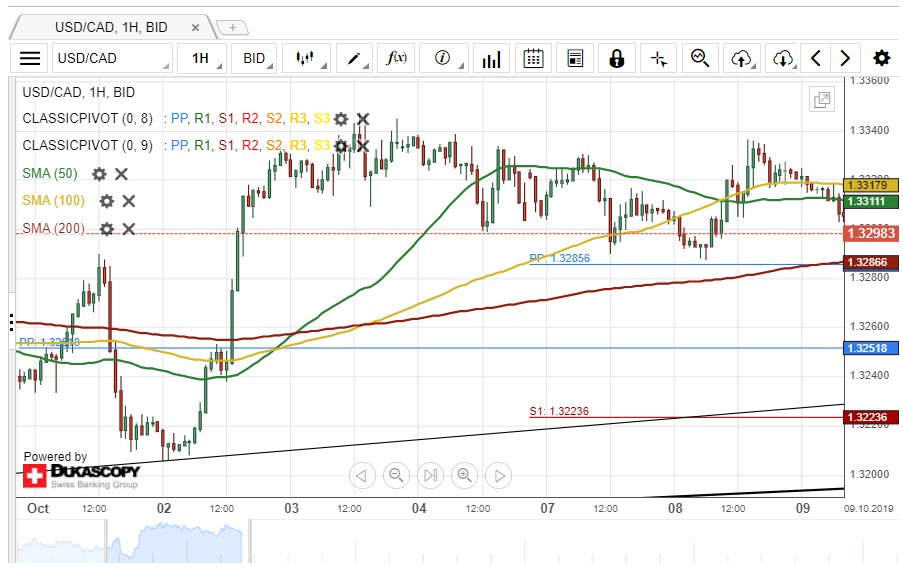
Task: Remove the SMA (200) indicator
Action: 128,229
